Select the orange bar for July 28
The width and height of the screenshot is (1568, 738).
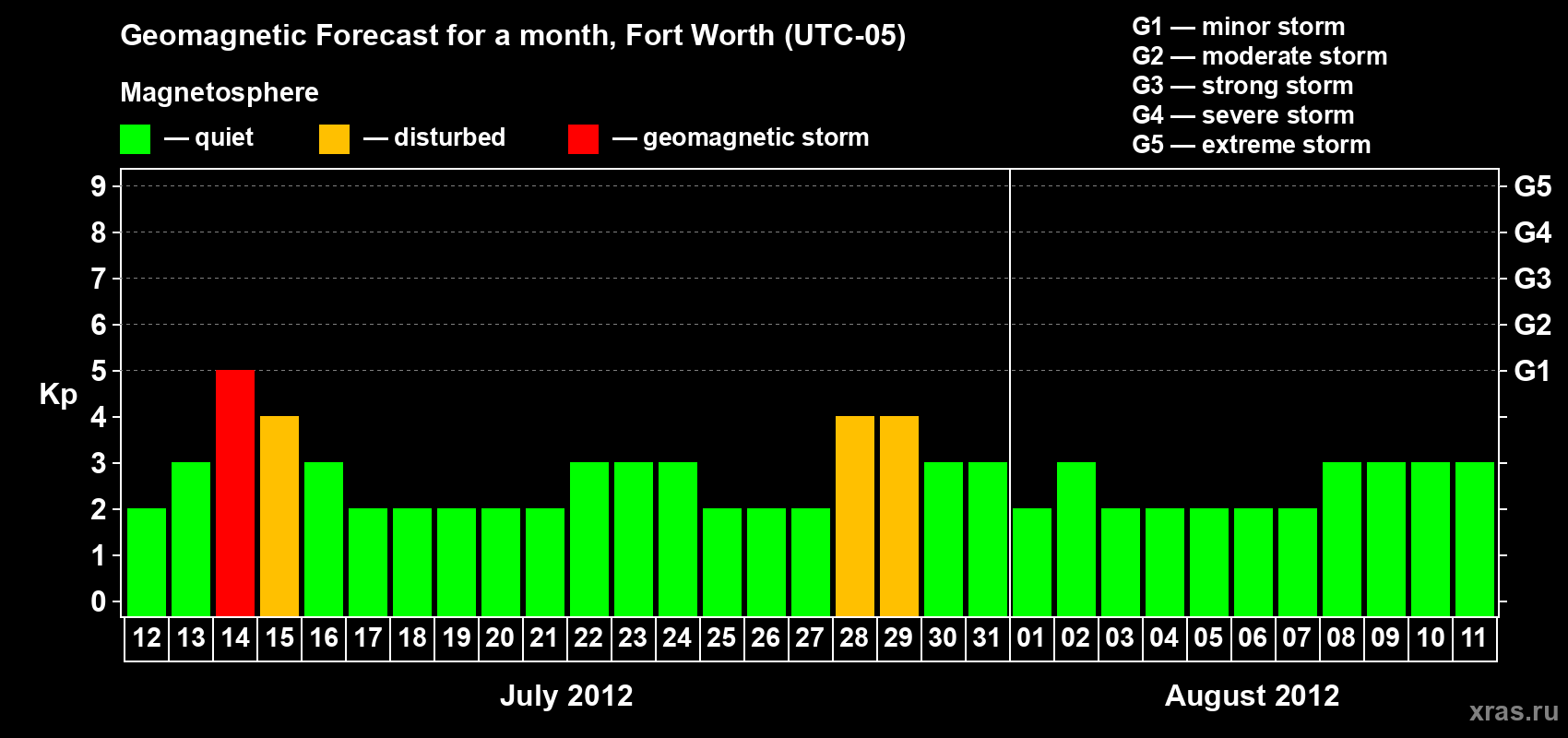[x=855, y=516]
